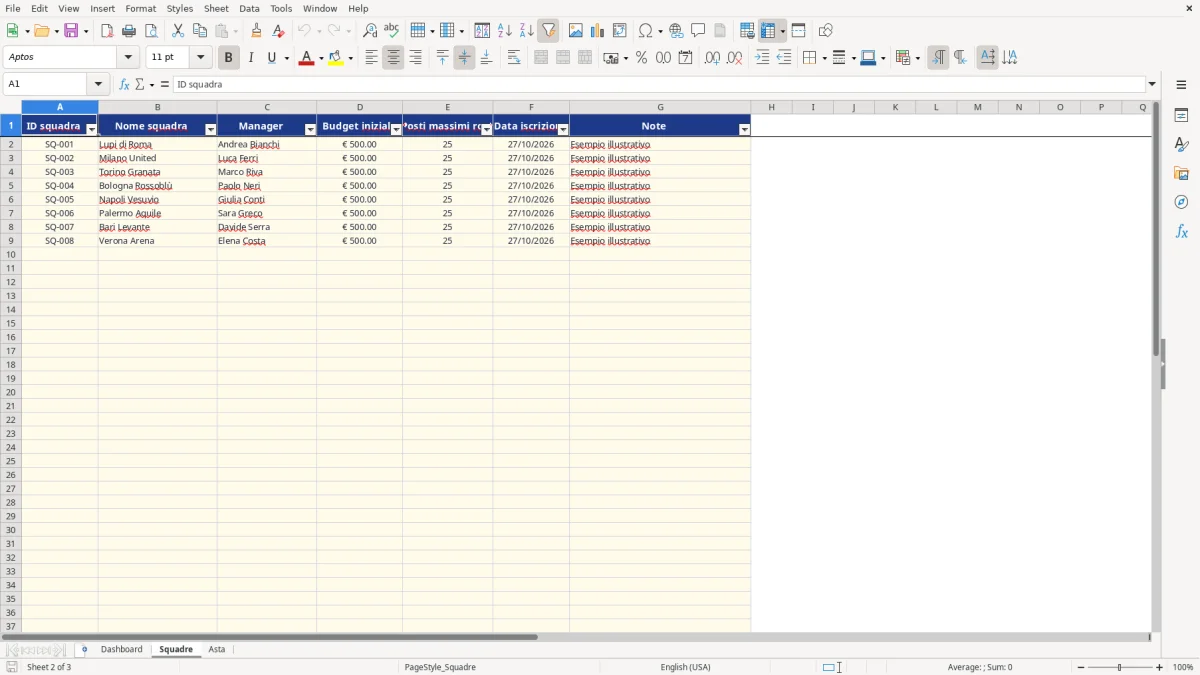Open the Font Name dropdown arrow
Viewport: 1200px width, 675px height.
[x=128, y=58]
